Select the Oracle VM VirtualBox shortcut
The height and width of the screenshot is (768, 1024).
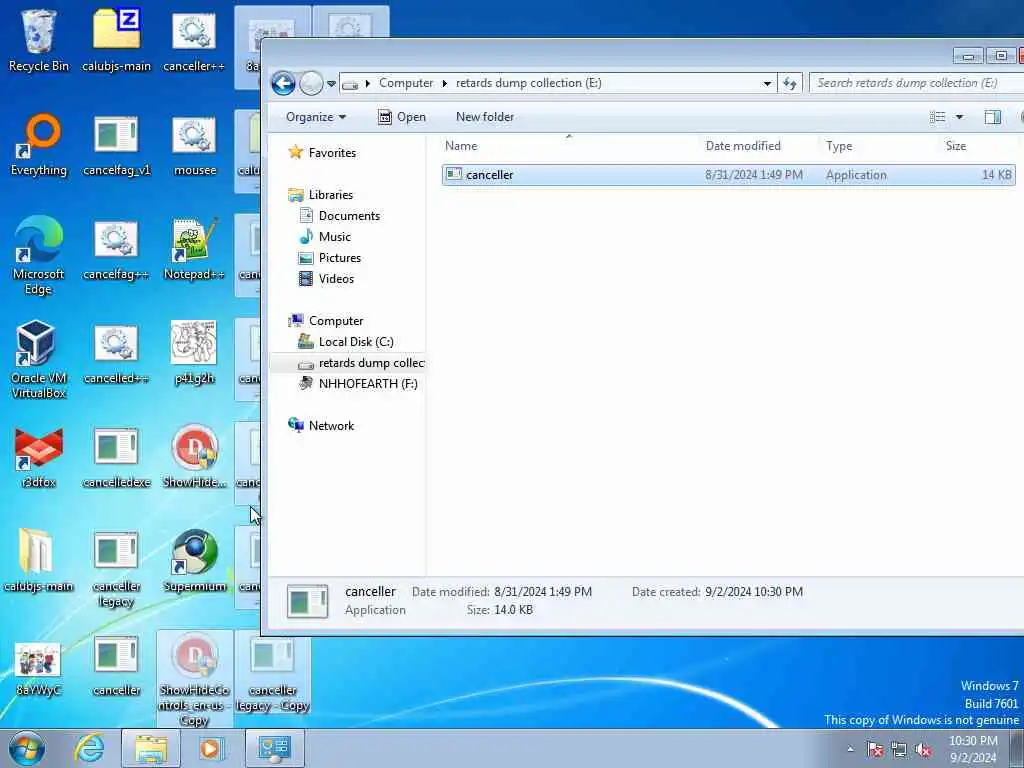click(39, 359)
